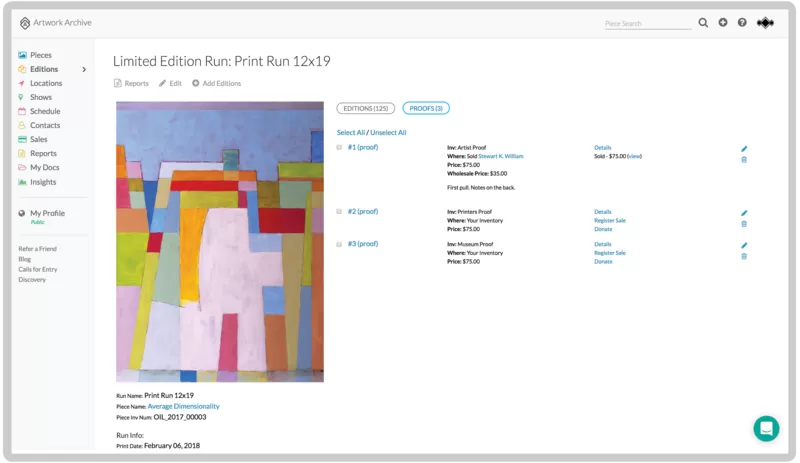
Task: Edit Museum Proof with pencil icon
Action: tap(744, 246)
